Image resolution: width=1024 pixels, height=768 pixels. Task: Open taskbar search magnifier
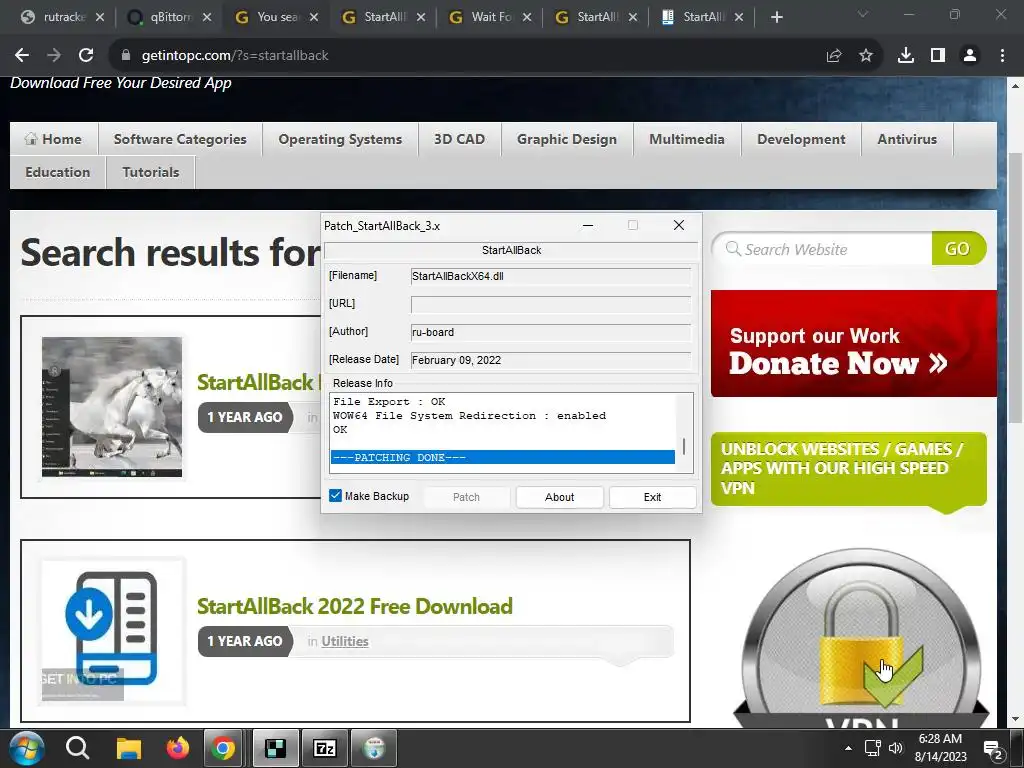point(78,748)
